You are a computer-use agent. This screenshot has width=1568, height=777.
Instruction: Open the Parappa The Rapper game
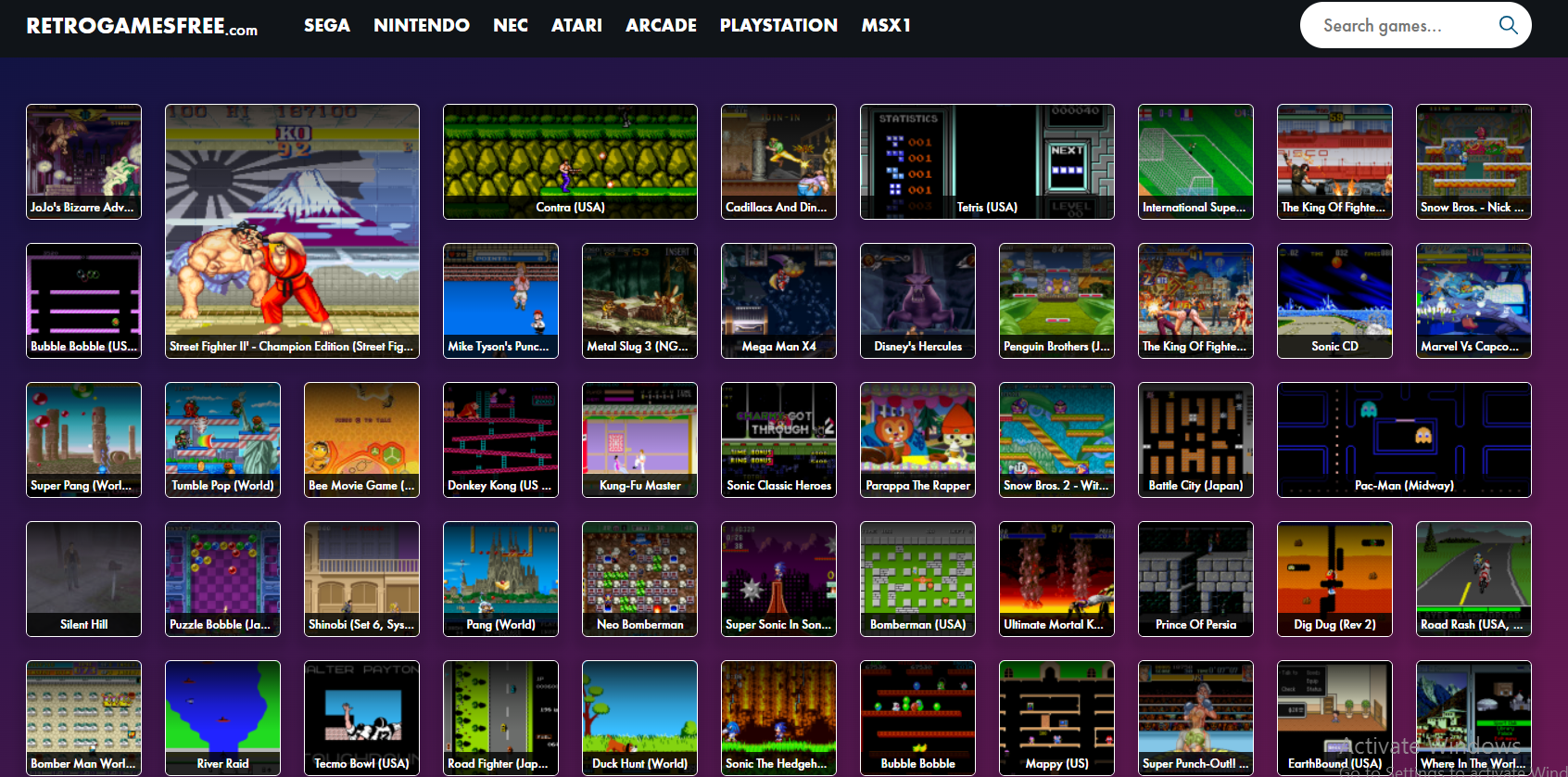tap(917, 439)
